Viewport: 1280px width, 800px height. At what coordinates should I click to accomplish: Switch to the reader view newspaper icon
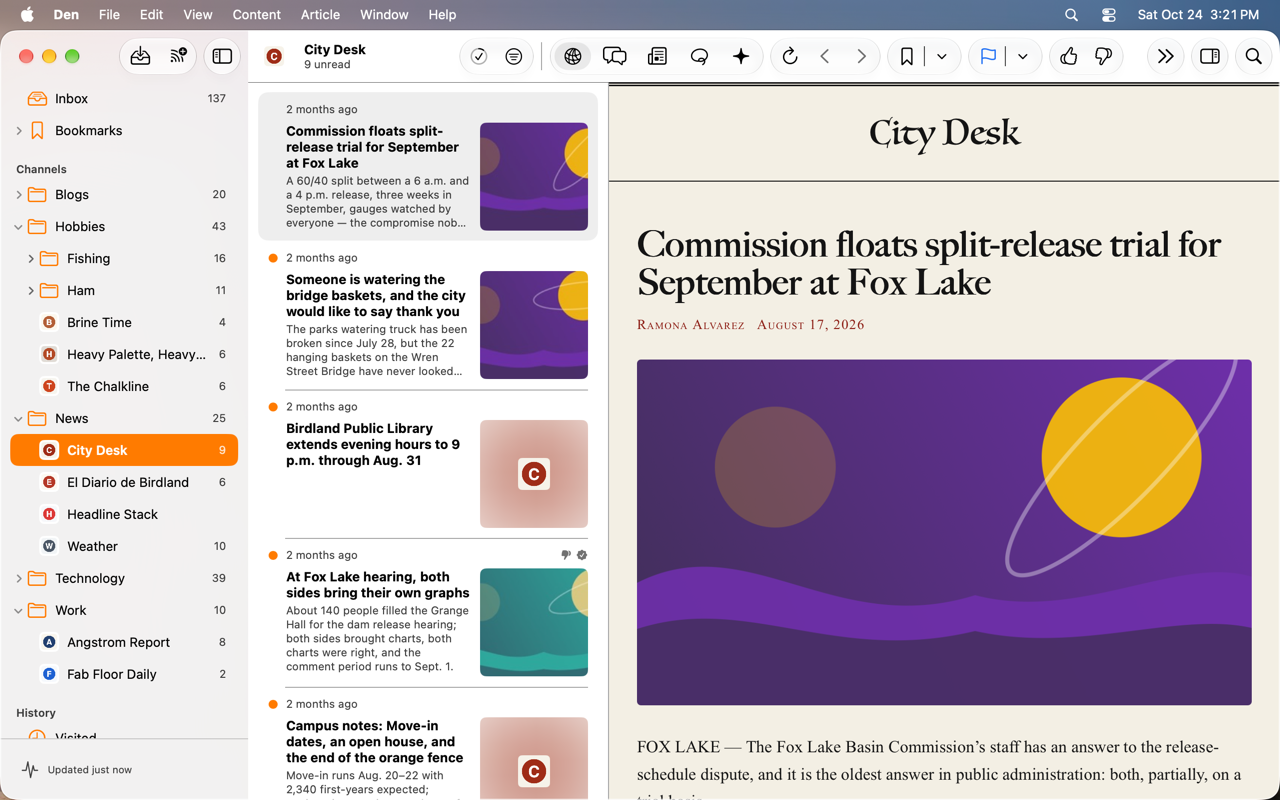tap(657, 57)
